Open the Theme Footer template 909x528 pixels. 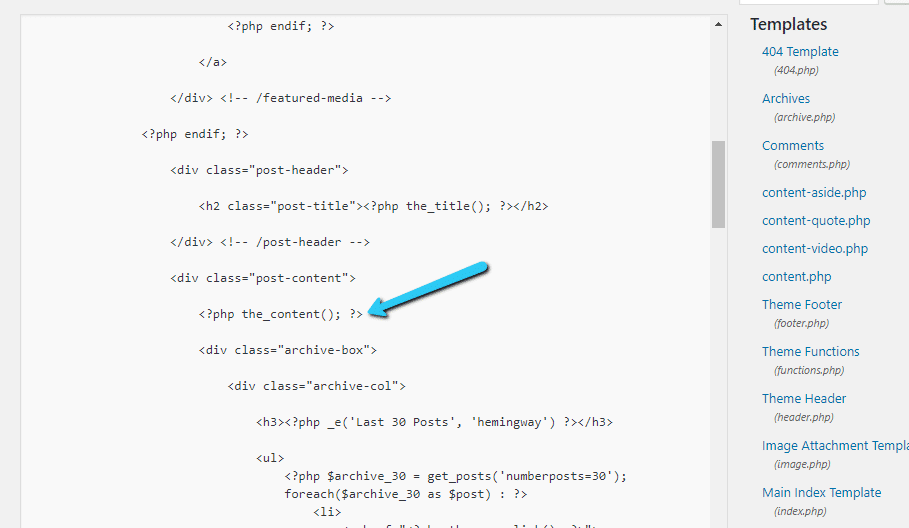coord(802,305)
